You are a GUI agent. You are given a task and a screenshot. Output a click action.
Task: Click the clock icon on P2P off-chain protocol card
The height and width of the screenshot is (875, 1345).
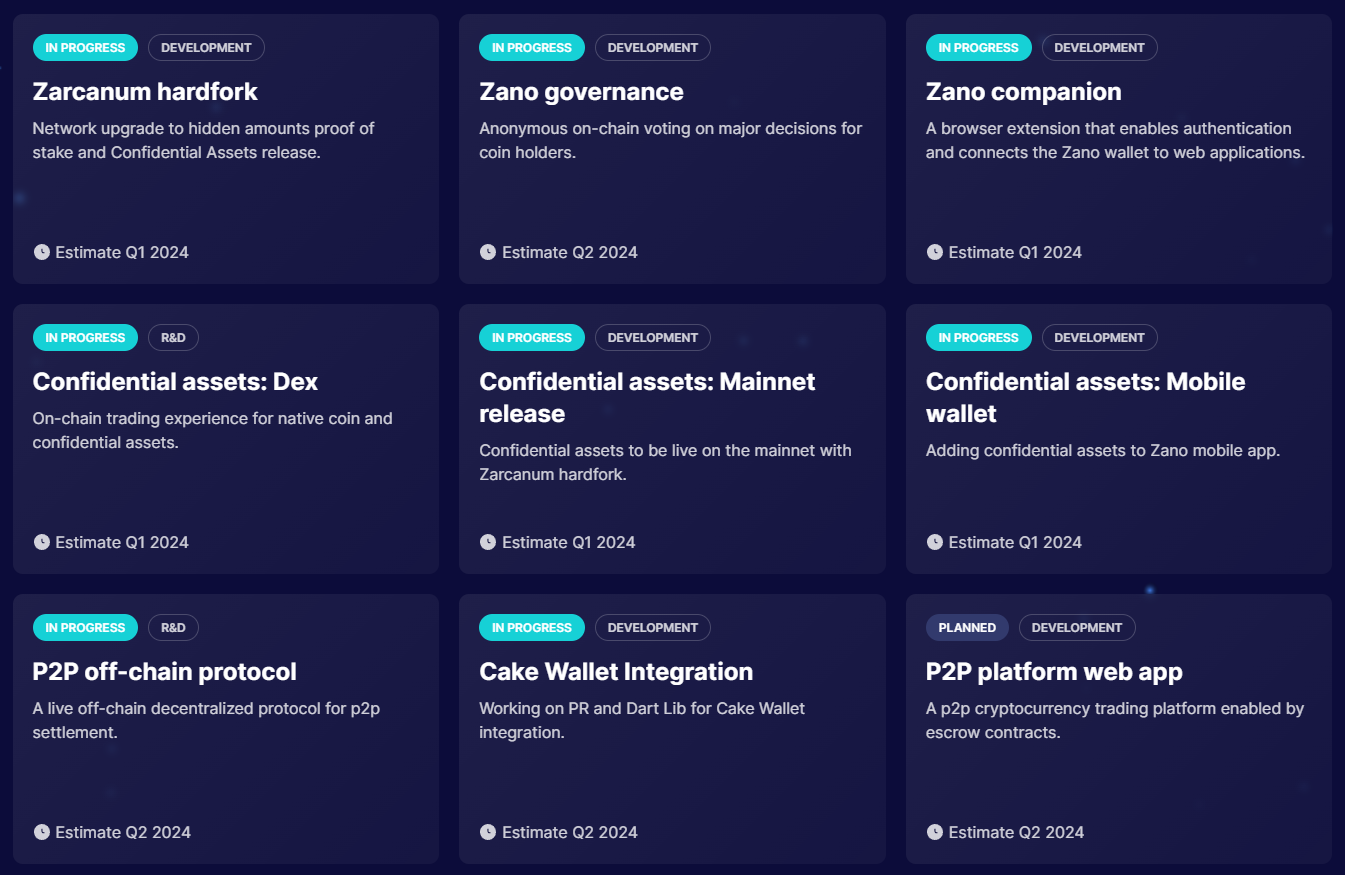pos(42,832)
